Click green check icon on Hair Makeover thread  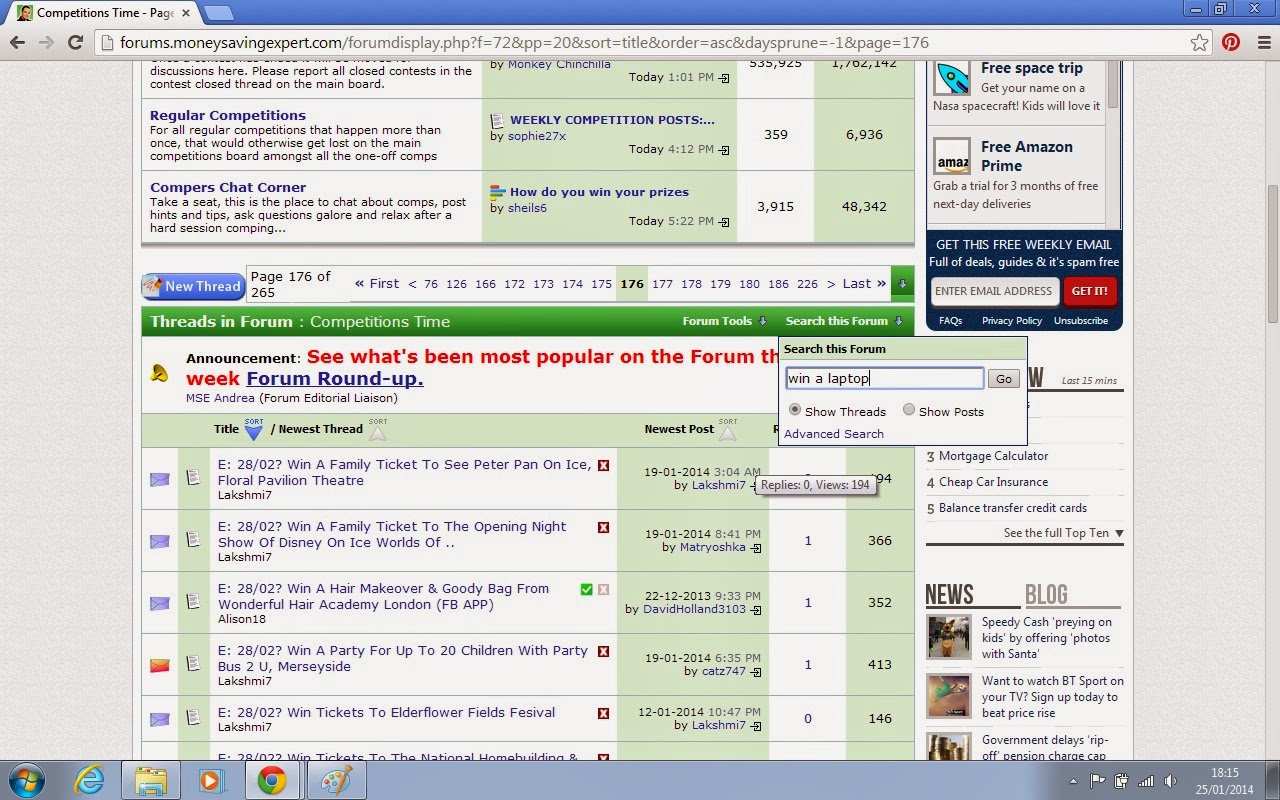[586, 589]
